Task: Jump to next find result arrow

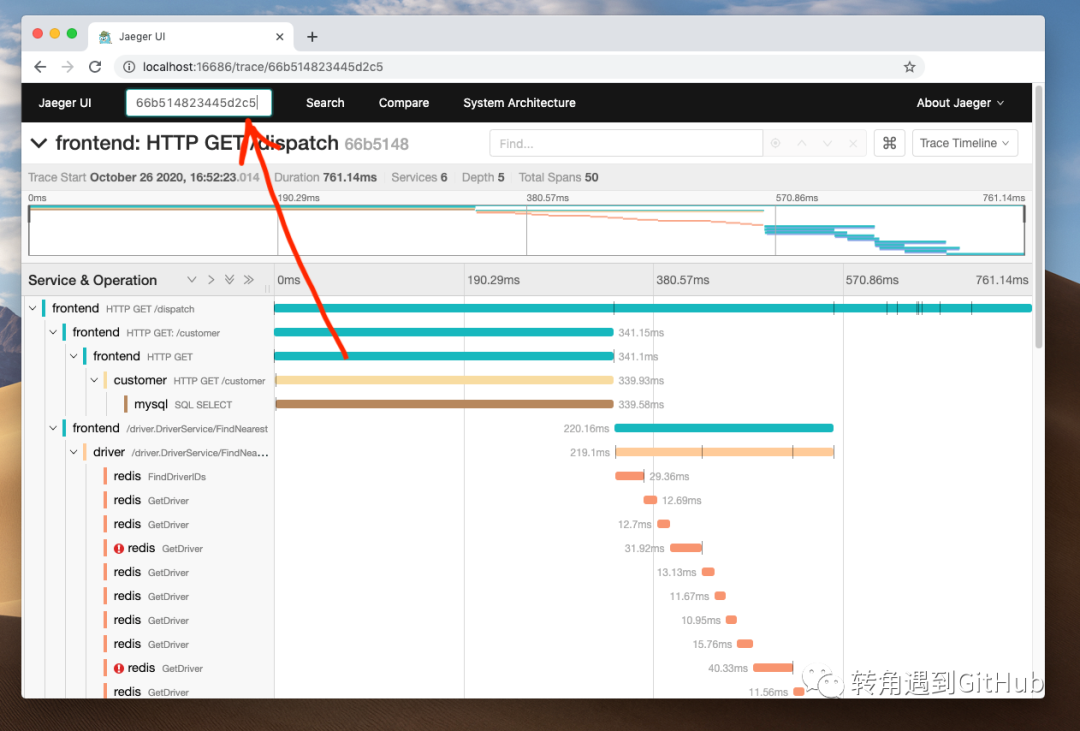Action: pyautogui.click(x=827, y=143)
